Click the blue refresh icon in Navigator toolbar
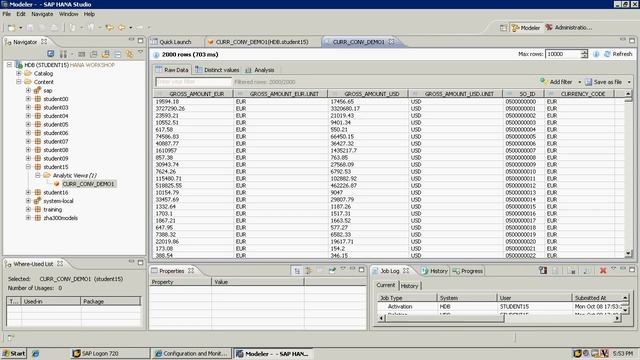This screenshot has width=640, height=360. (51, 54)
